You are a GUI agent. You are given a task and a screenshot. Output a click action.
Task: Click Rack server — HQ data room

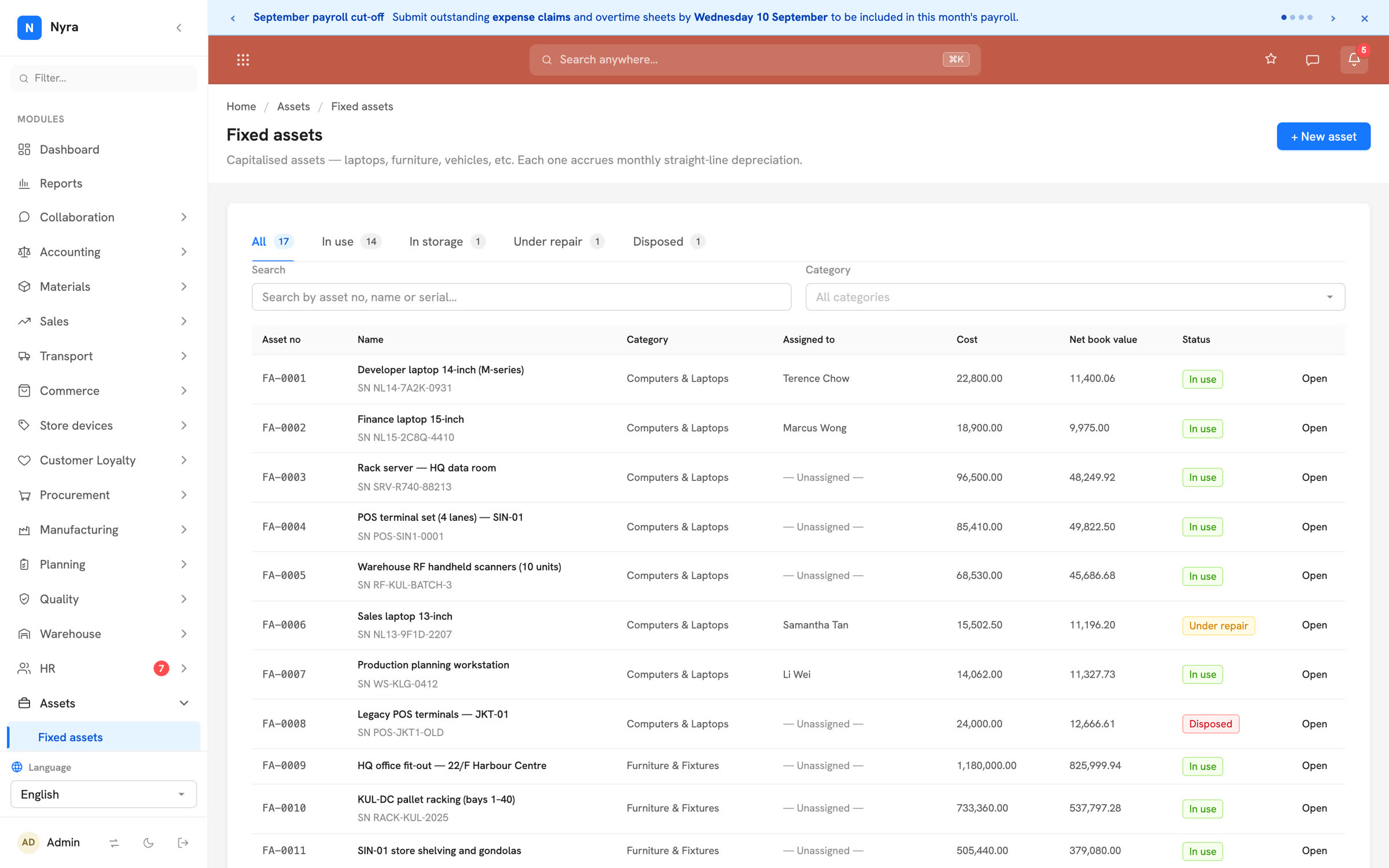(x=427, y=468)
